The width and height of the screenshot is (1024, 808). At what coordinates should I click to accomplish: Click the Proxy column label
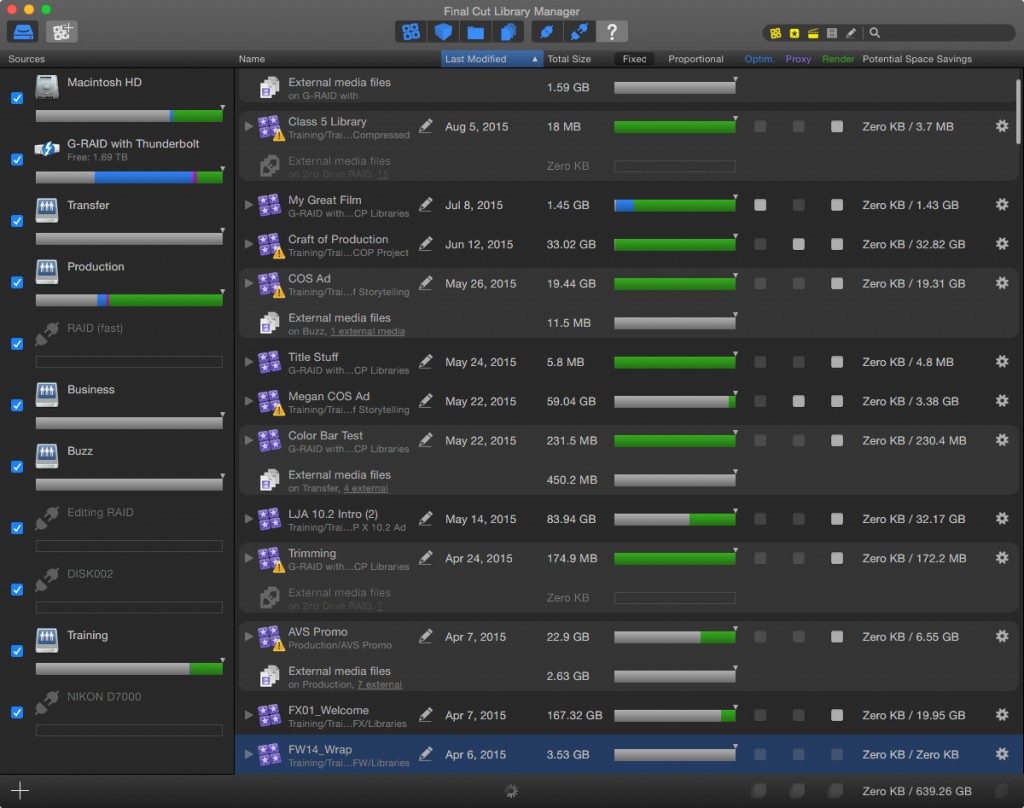[x=798, y=59]
